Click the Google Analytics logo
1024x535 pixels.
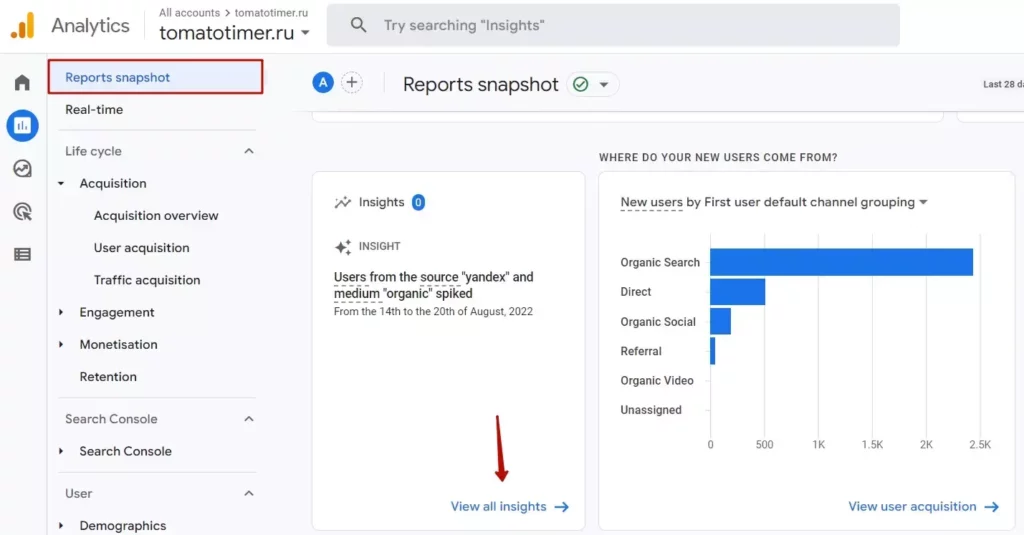pos(23,25)
